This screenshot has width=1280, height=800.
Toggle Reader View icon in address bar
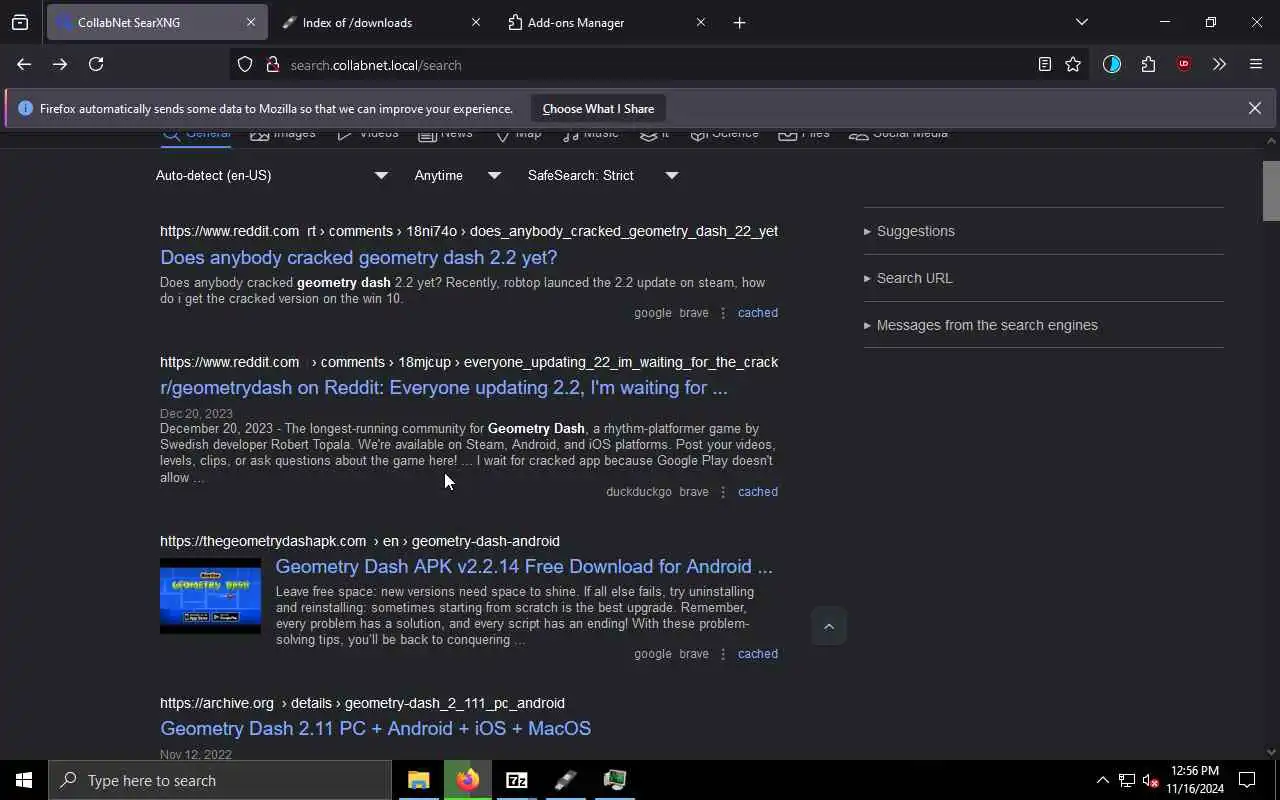[x=1044, y=64]
